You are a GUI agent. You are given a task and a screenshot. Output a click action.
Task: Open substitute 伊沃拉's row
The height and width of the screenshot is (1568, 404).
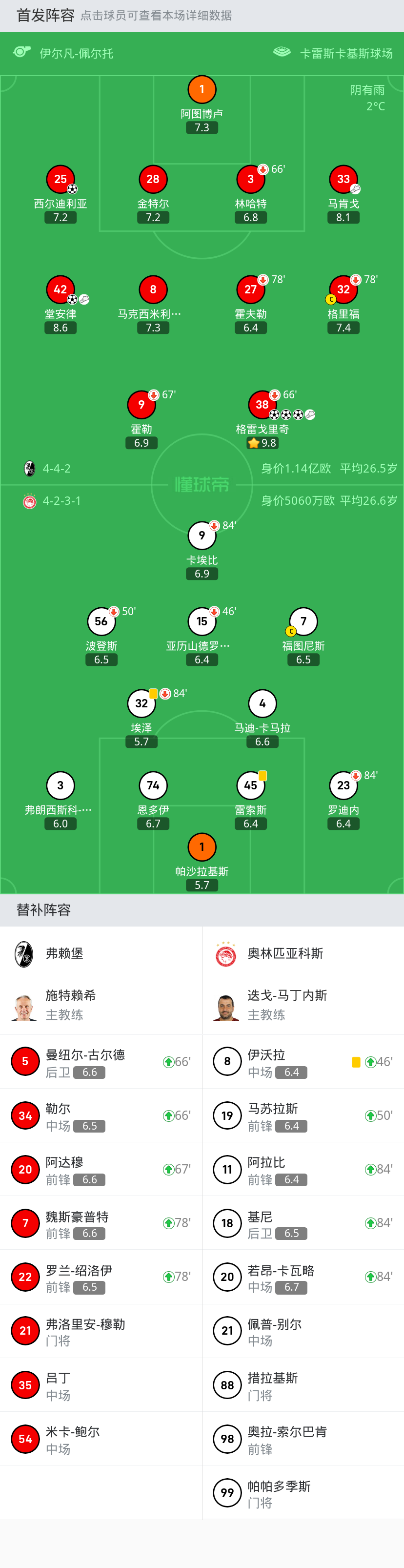pyautogui.click(x=303, y=1062)
